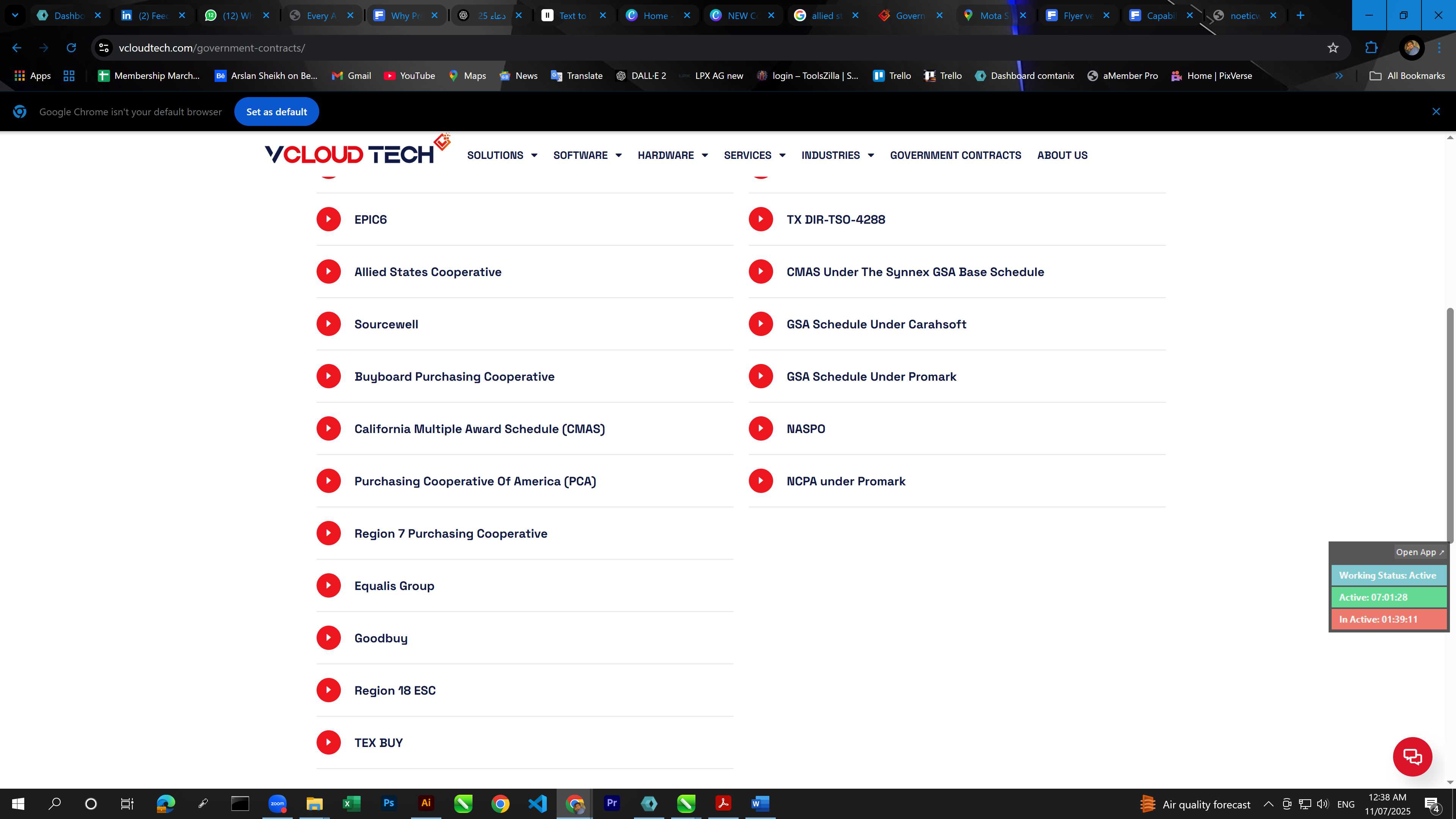Click the red arrow icon beside Sourcewell

(328, 324)
